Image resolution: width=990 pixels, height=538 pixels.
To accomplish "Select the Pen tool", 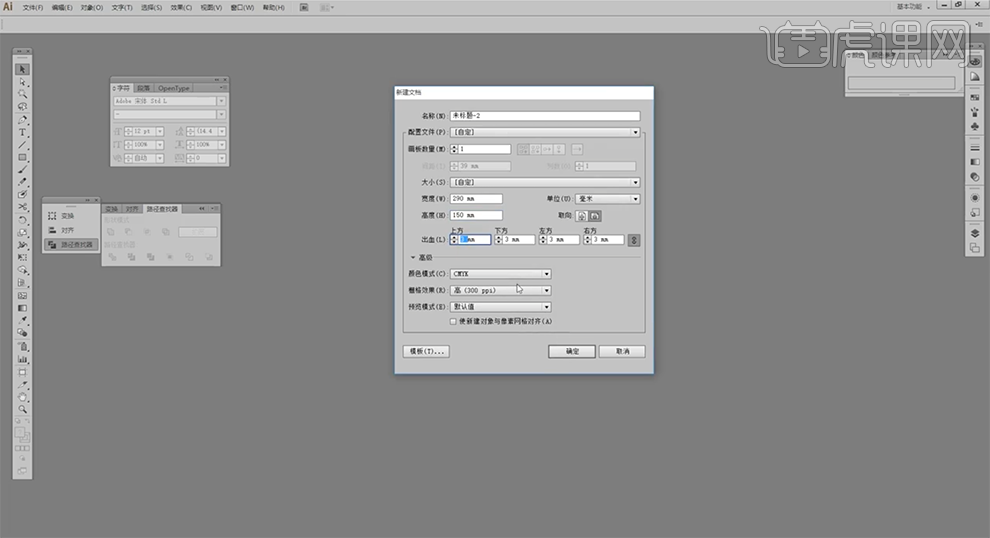I will pos(22,119).
